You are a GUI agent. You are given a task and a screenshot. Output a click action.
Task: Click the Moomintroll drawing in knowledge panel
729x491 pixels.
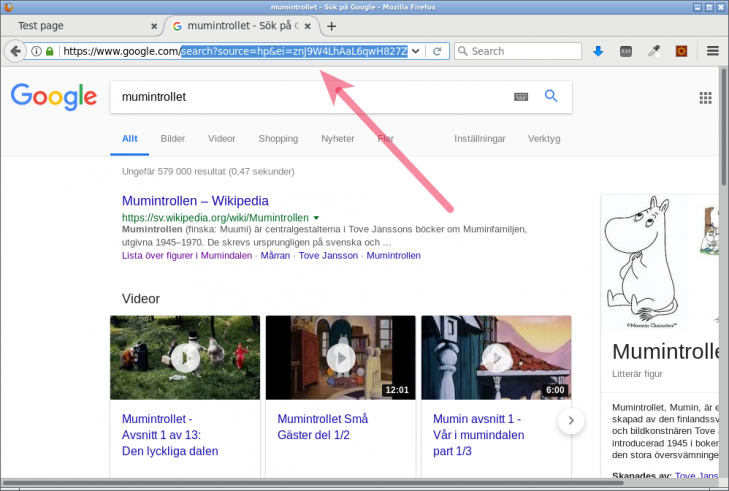pos(643,261)
